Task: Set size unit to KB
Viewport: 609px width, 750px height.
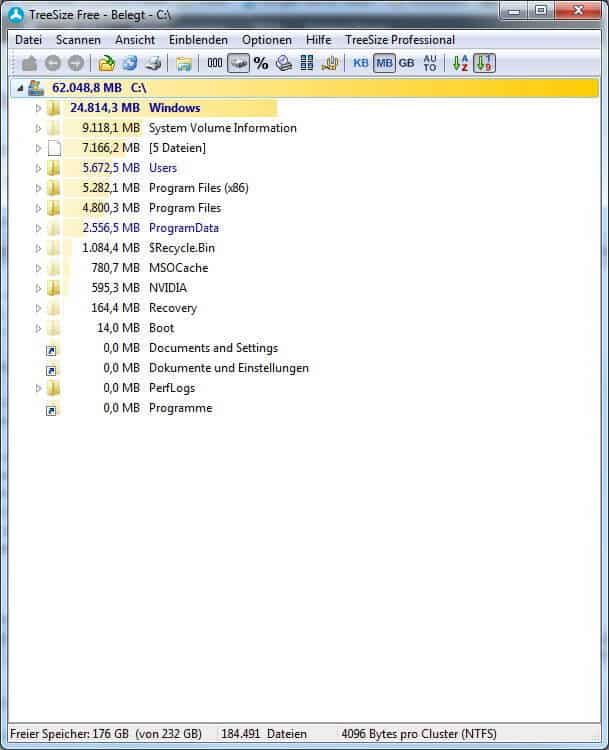Action: pos(361,63)
